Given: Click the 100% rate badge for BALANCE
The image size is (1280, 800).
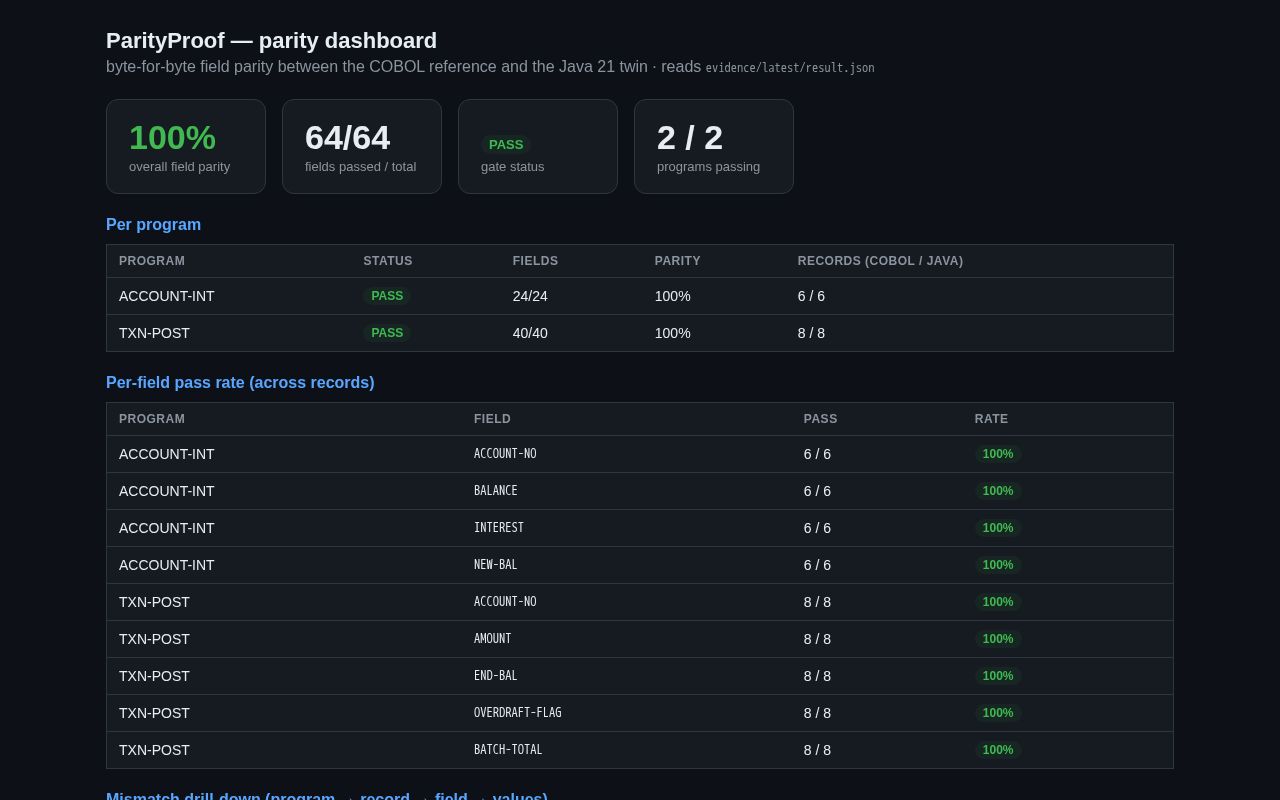Looking at the screenshot, I should click(x=998, y=491).
